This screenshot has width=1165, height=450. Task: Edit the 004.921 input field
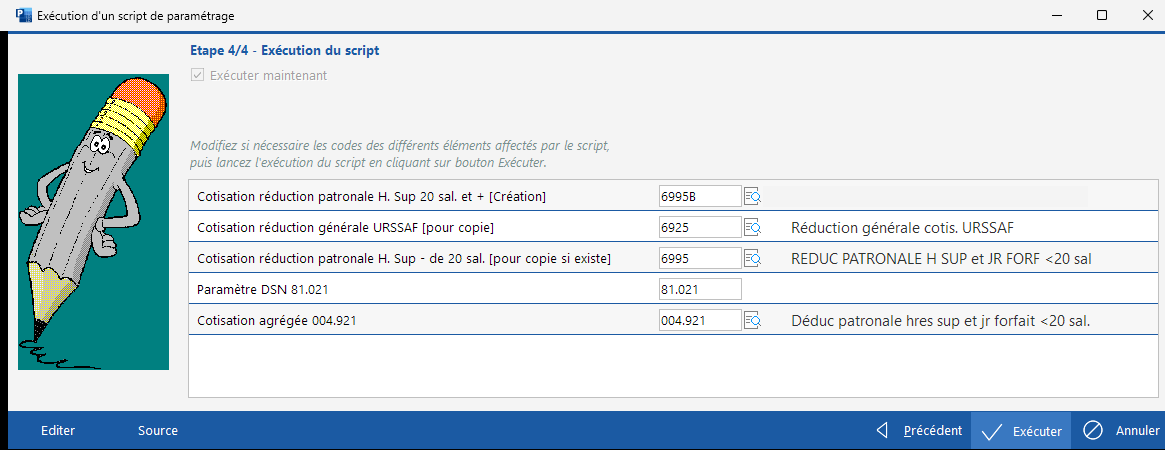699,320
